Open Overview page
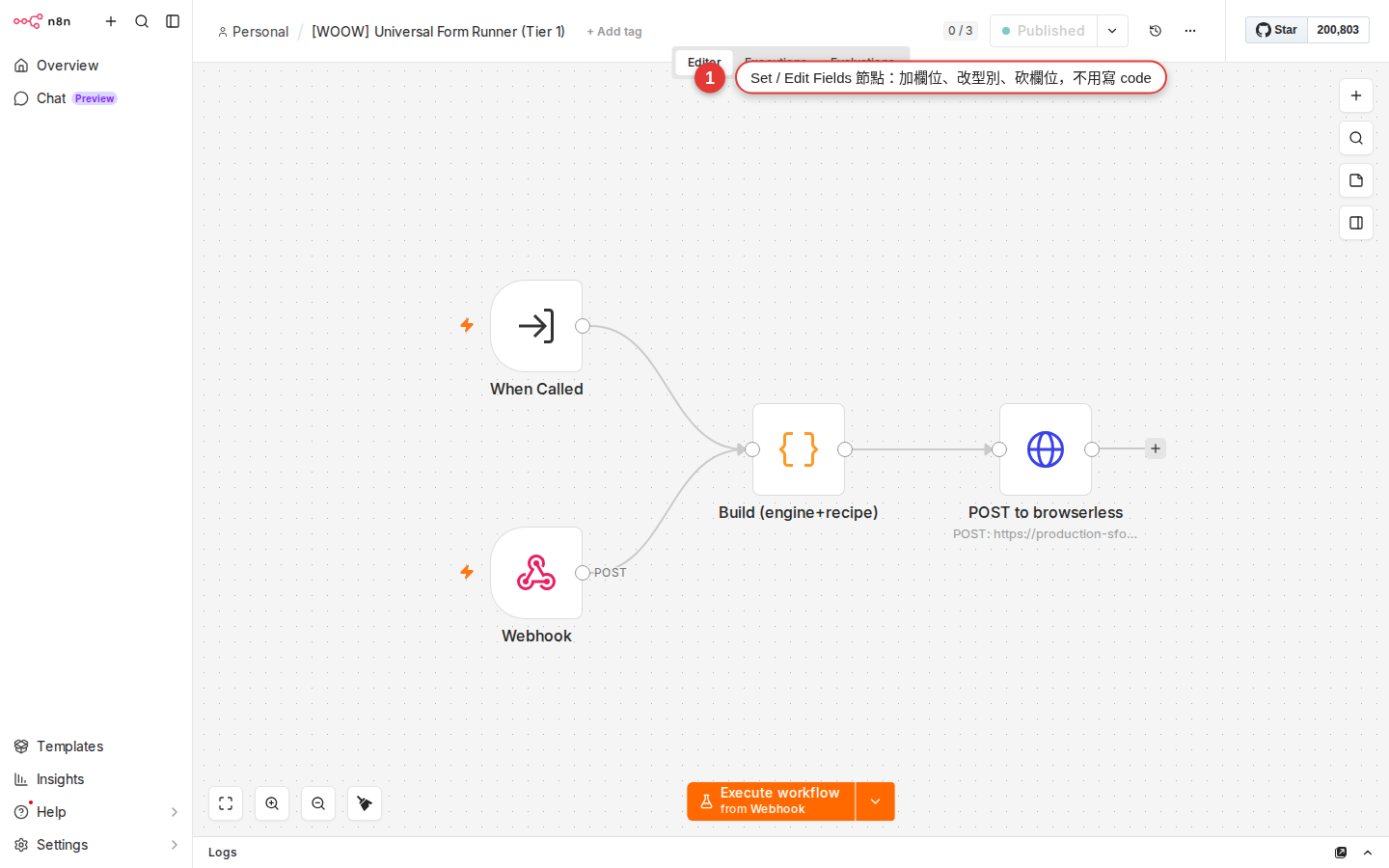Image resolution: width=1389 pixels, height=868 pixels. pyautogui.click(x=95, y=66)
